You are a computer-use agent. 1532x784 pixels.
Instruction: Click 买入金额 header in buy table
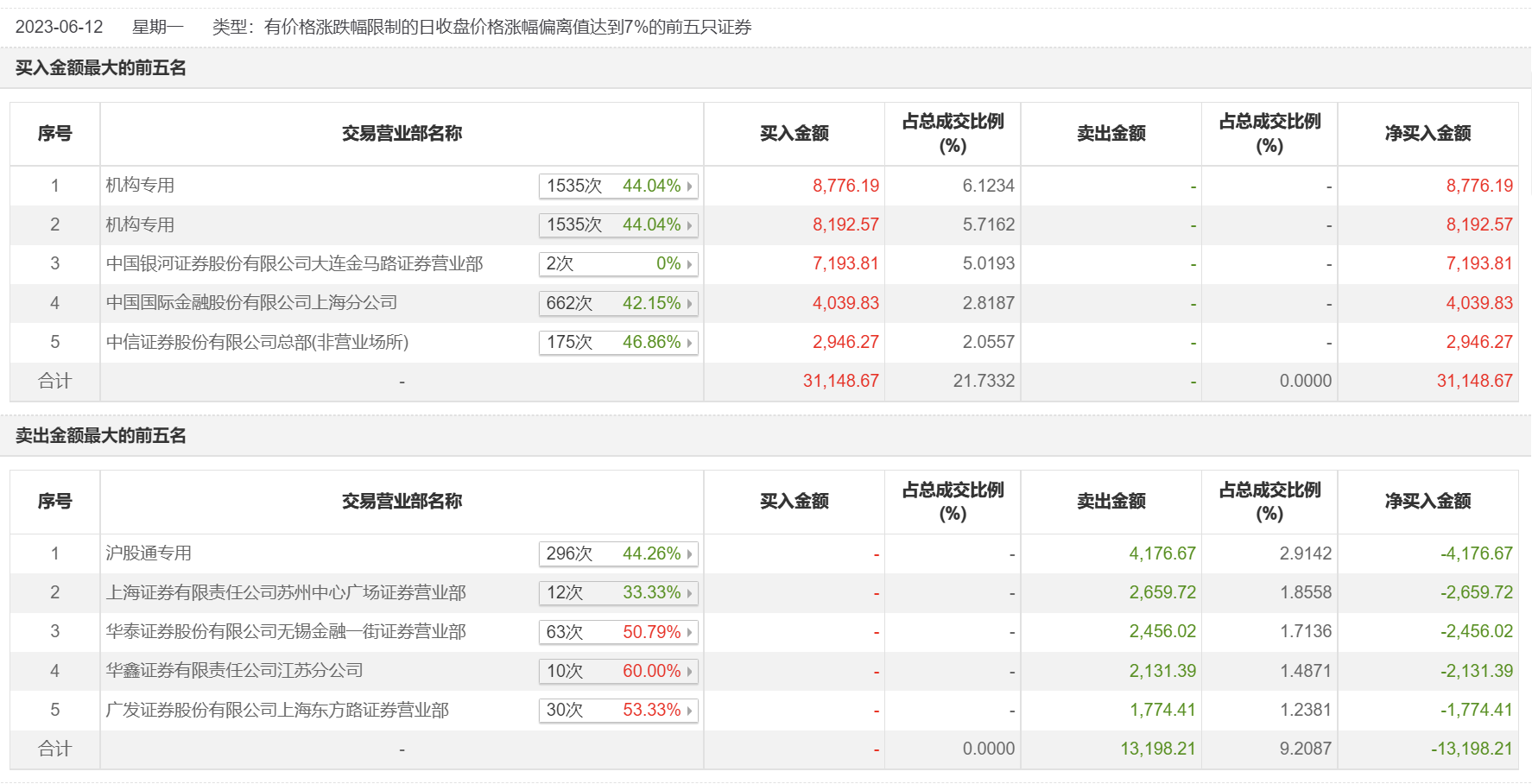point(794,133)
